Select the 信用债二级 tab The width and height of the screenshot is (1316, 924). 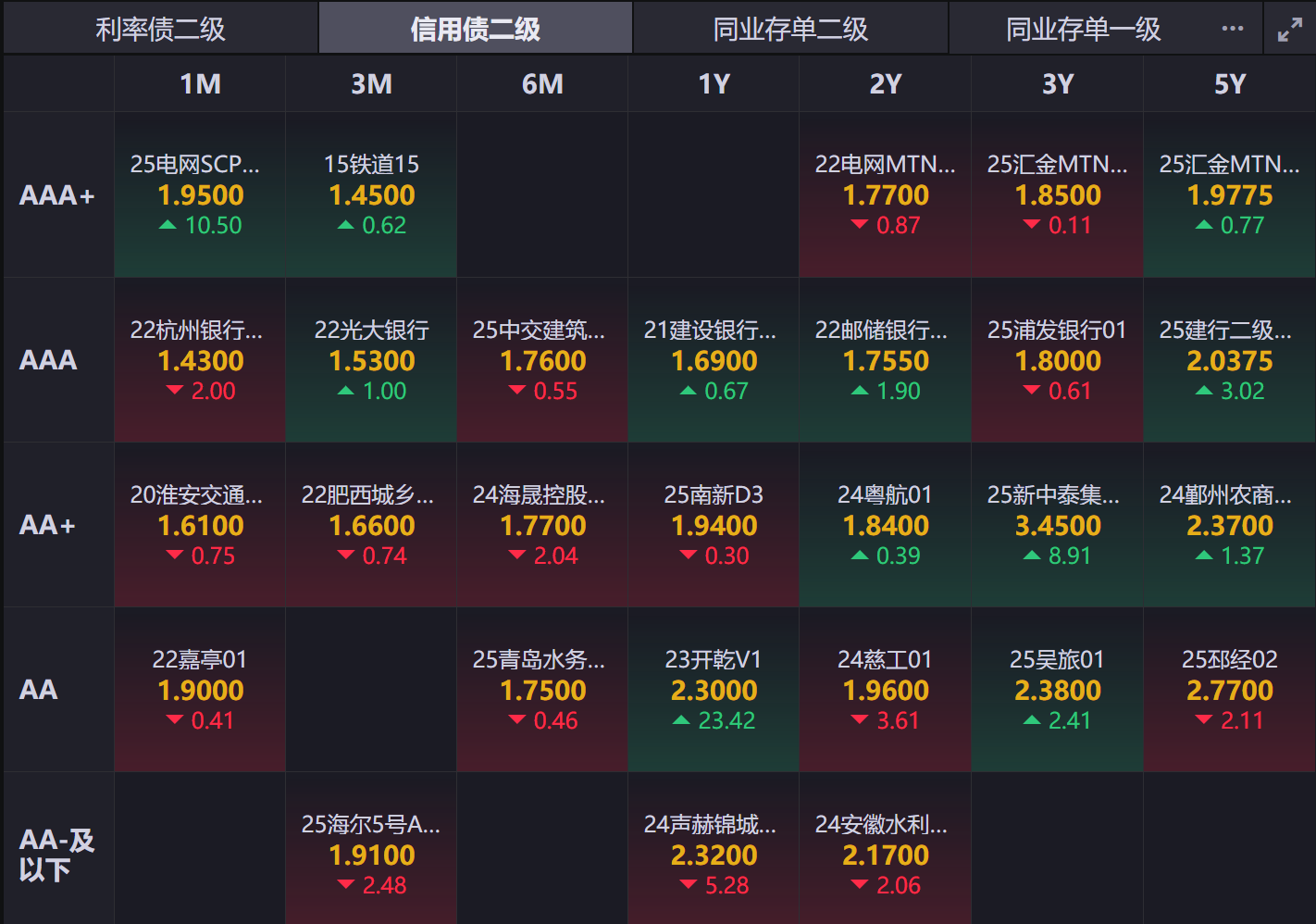tap(476, 29)
